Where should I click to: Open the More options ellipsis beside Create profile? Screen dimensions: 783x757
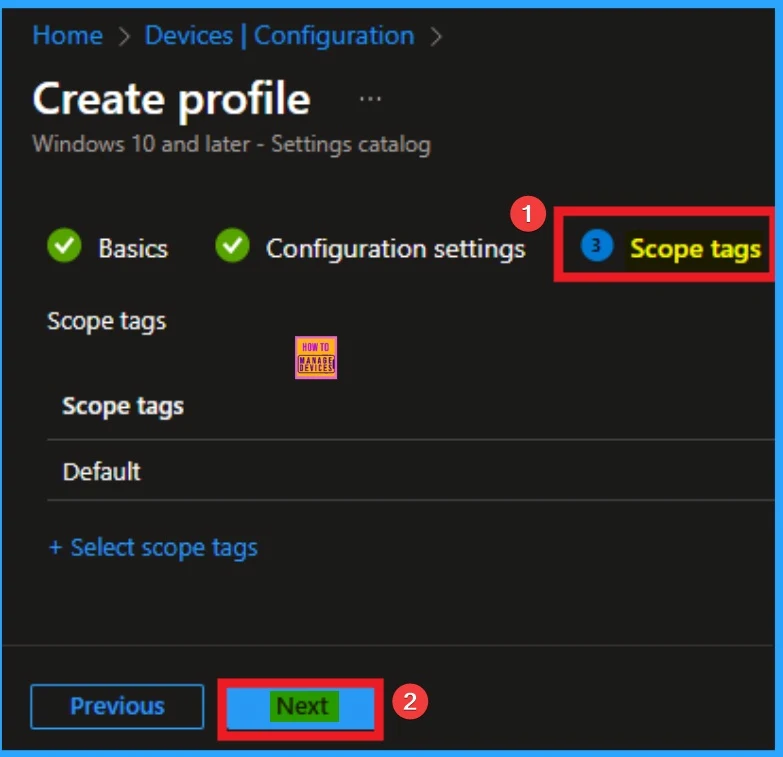[x=370, y=100]
